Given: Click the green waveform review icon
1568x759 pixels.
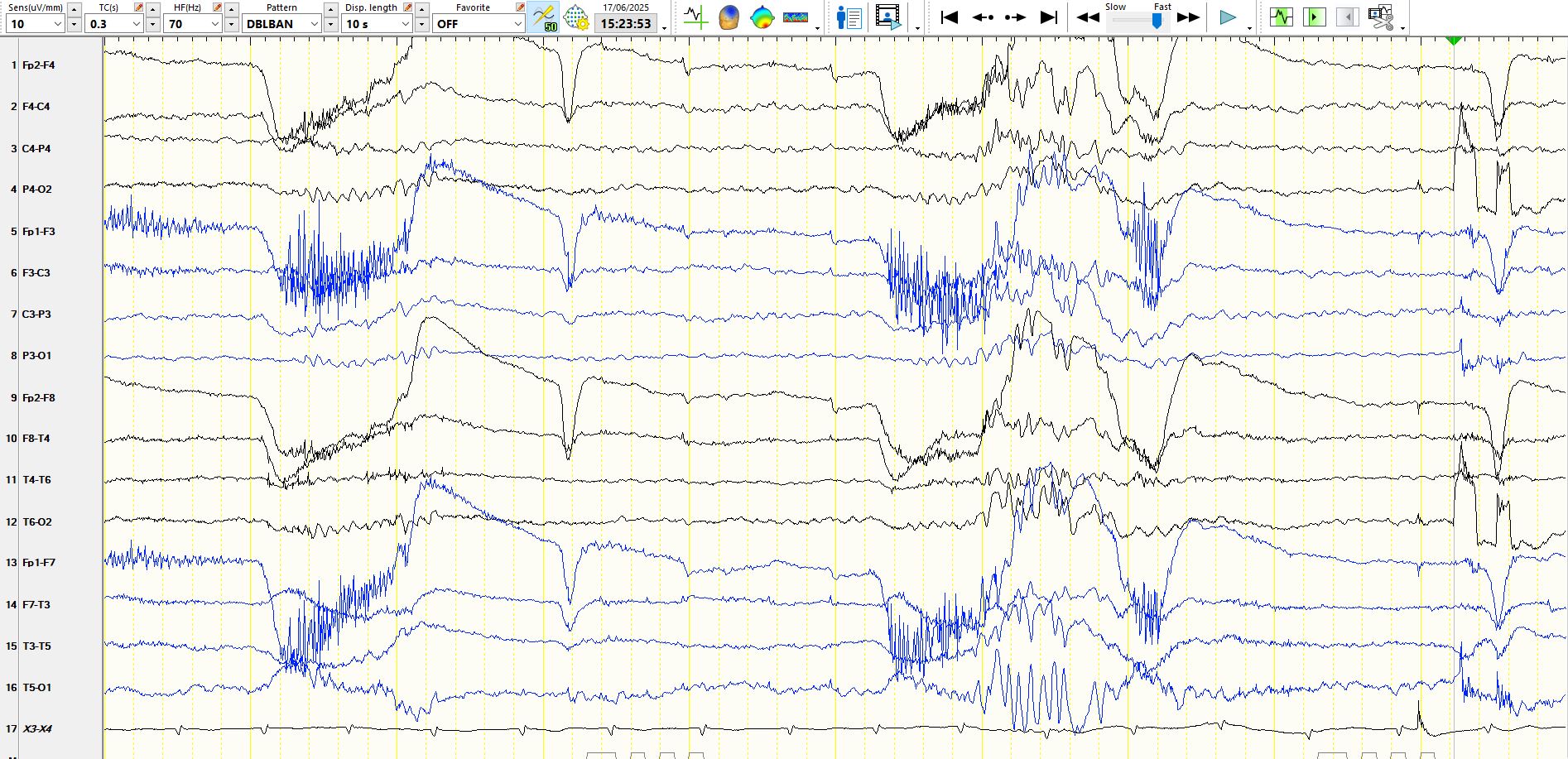Looking at the screenshot, I should click(x=1281, y=17).
